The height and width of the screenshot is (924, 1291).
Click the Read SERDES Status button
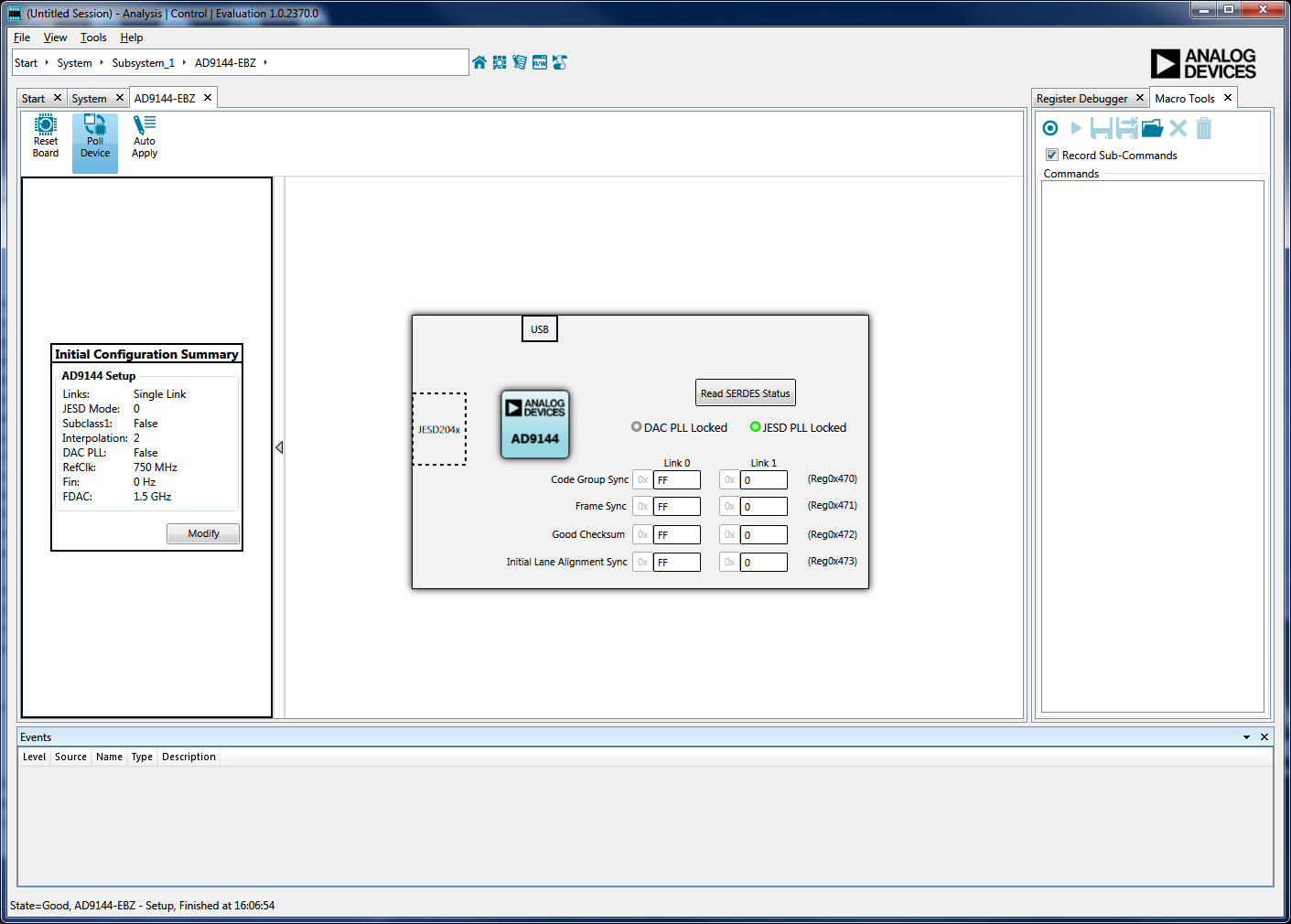pos(745,393)
